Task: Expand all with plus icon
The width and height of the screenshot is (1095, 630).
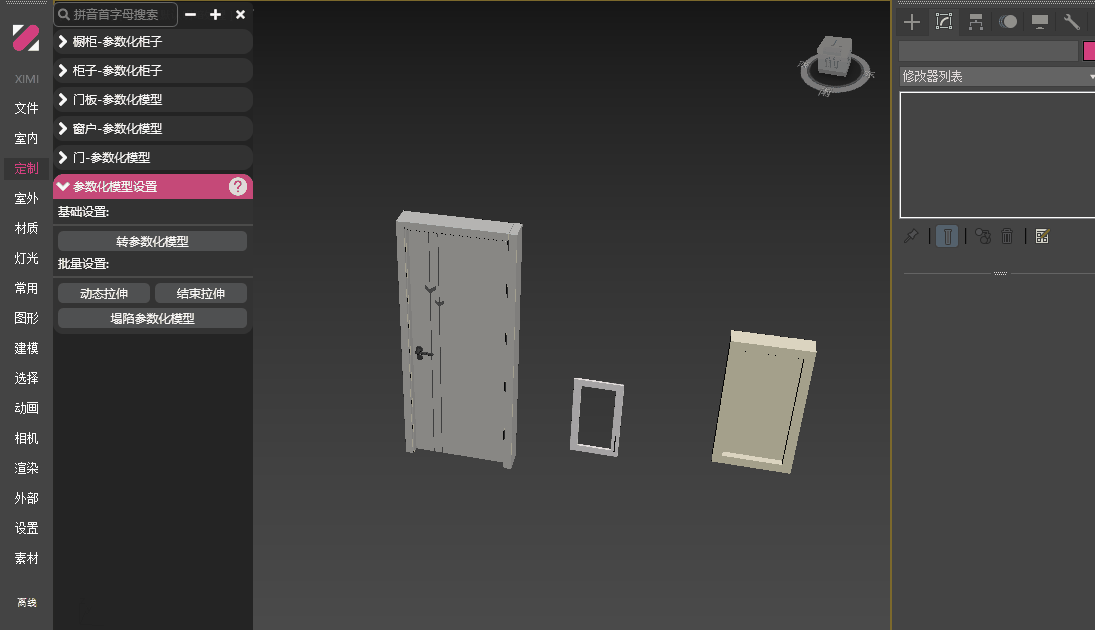Action: click(x=215, y=14)
